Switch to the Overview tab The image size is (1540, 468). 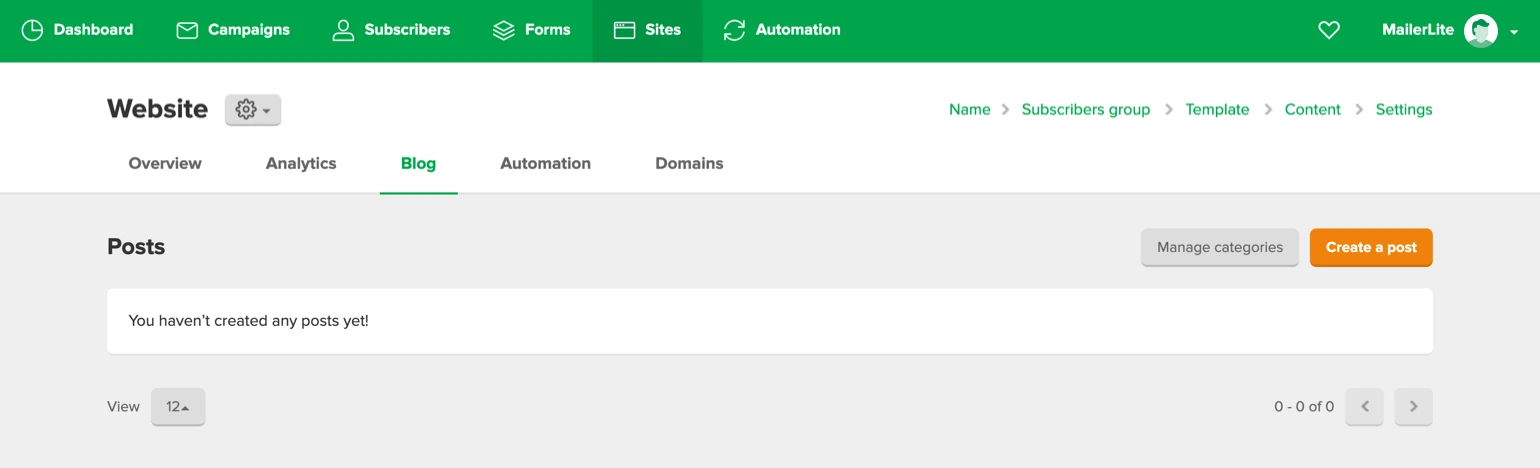pyautogui.click(x=165, y=163)
